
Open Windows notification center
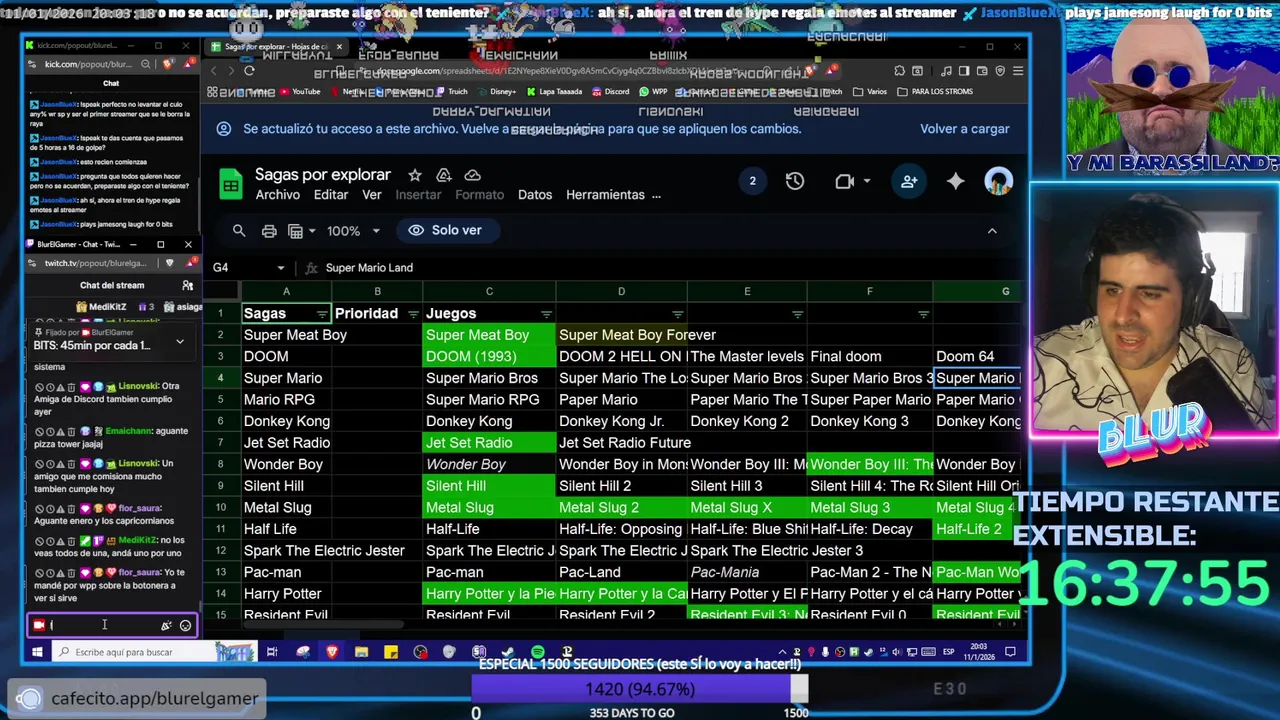click(1010, 652)
